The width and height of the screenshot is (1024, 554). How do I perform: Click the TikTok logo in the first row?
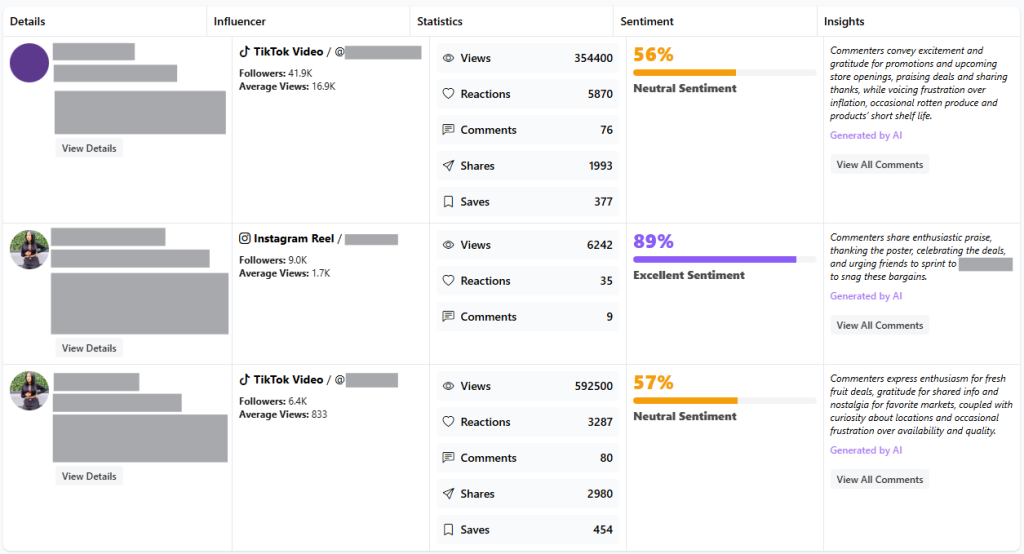[x=244, y=52]
